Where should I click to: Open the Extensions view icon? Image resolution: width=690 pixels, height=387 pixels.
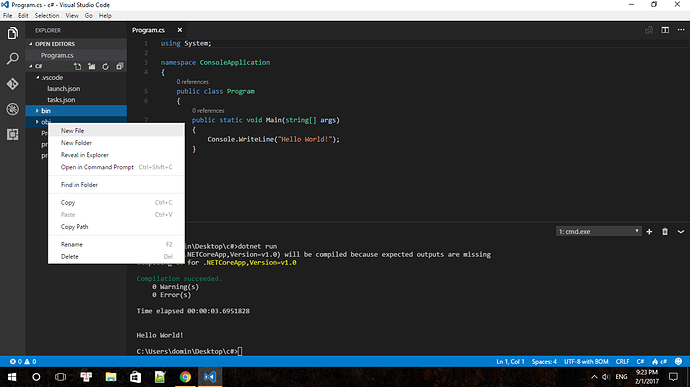[13, 134]
